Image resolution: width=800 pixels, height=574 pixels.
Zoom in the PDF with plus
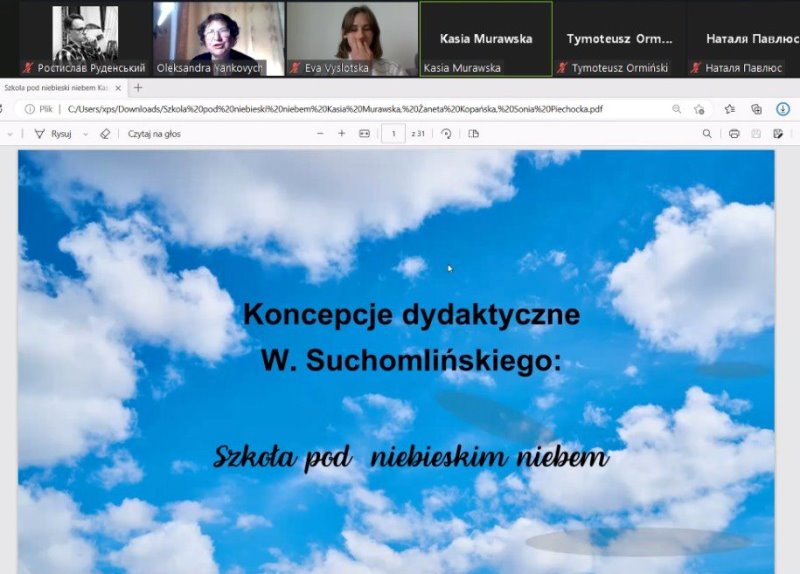[342, 134]
